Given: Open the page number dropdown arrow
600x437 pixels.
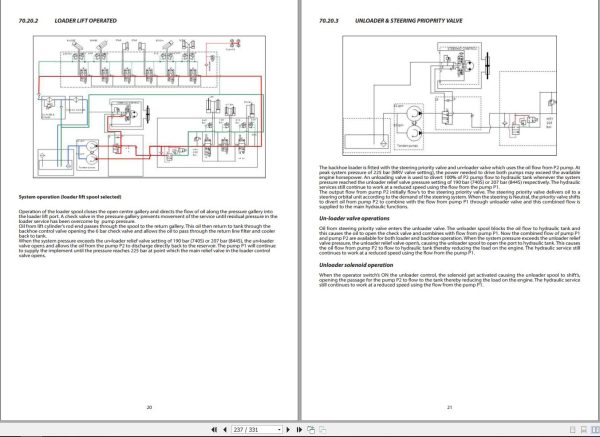Looking at the screenshot, I should click(279, 430).
